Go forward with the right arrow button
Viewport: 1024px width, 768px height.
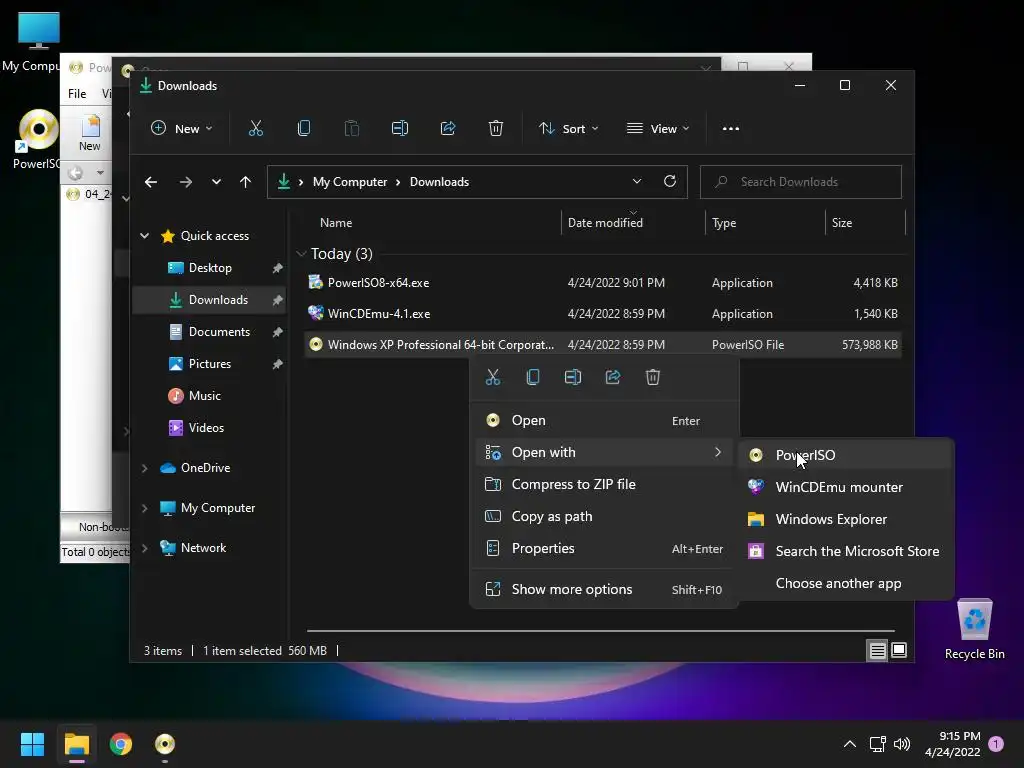(x=185, y=182)
